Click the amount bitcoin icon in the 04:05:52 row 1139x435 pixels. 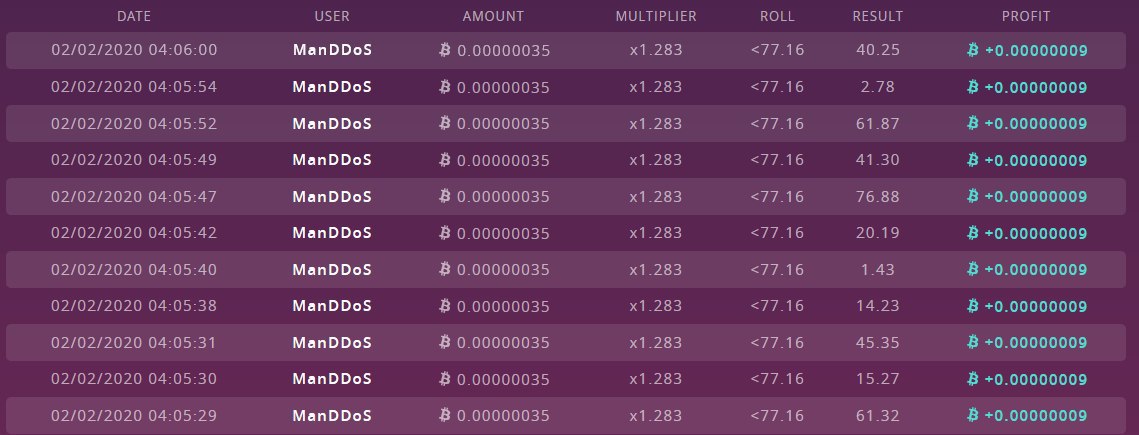(445, 123)
